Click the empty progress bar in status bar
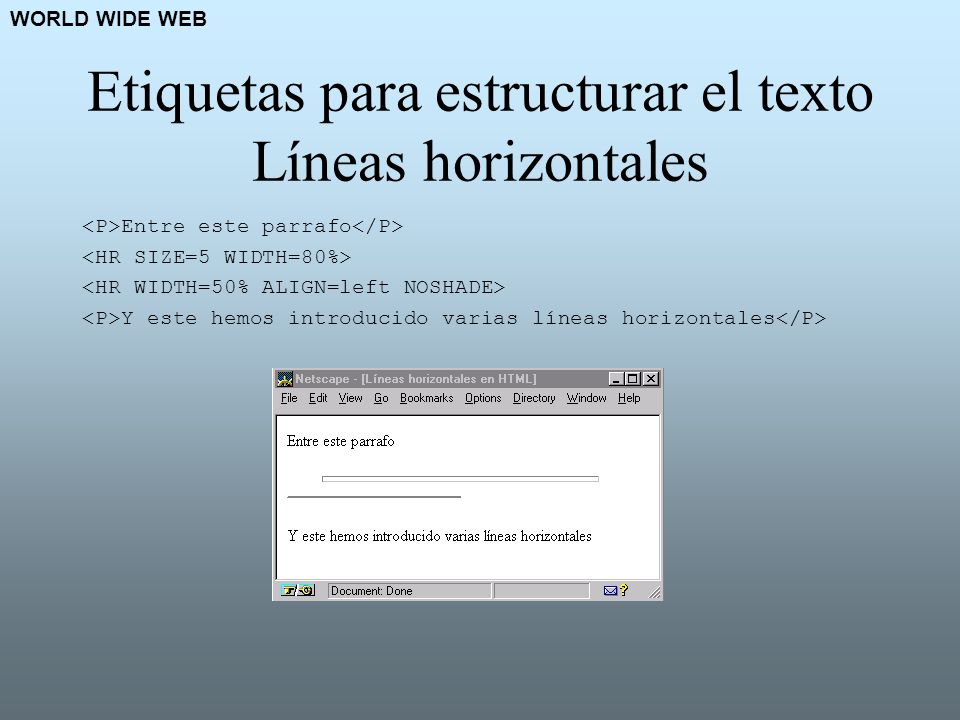 (x=542, y=591)
